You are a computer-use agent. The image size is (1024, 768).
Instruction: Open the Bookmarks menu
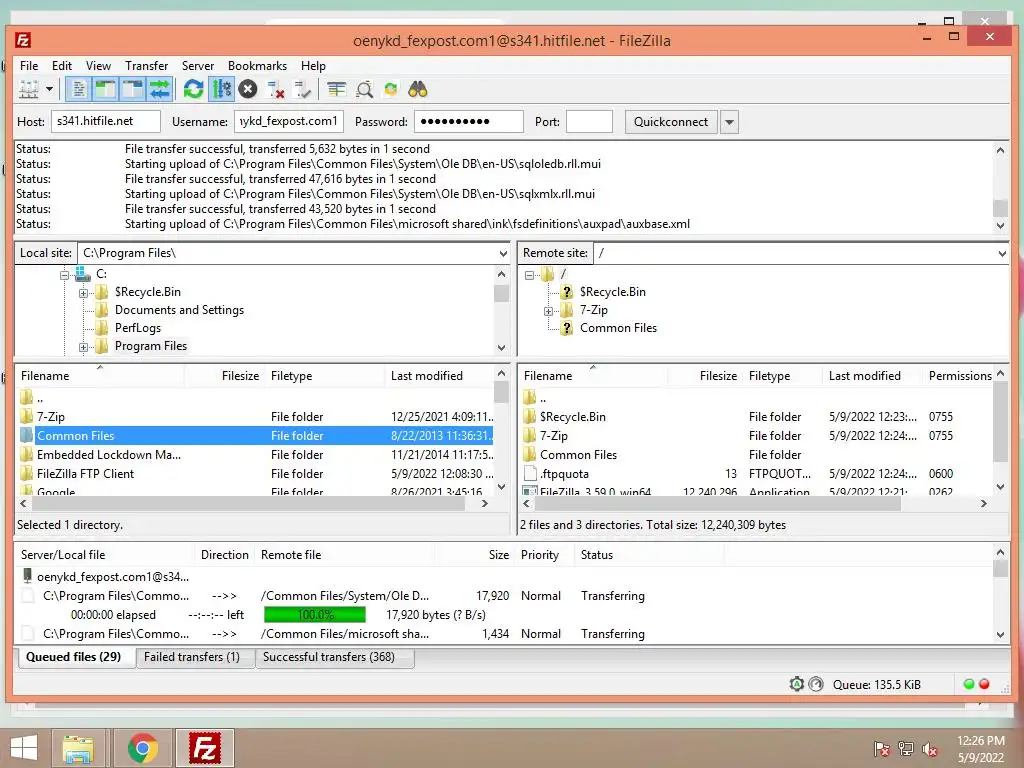pos(257,65)
